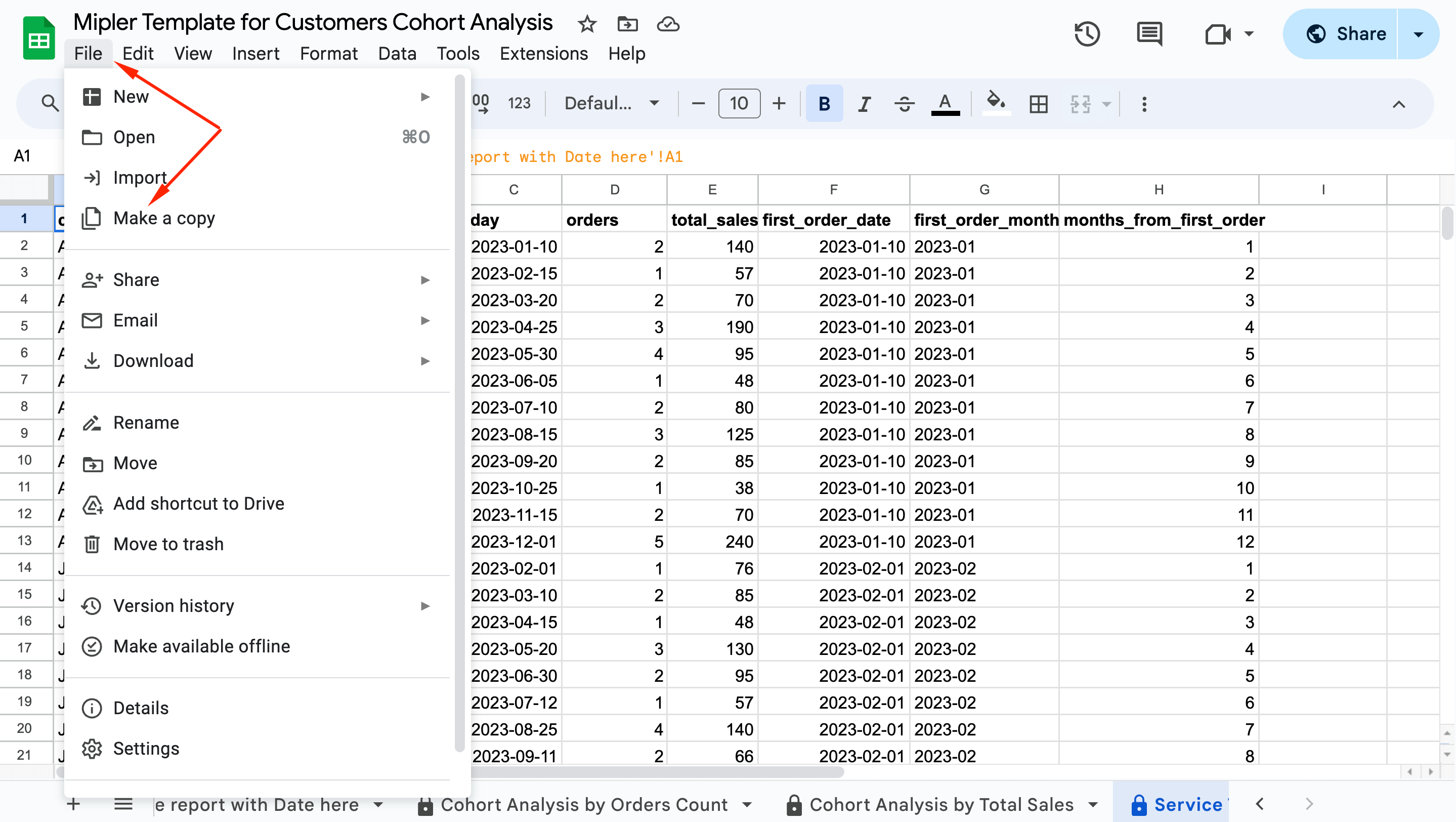Screen dimensions: 1456x822
Task: Switch to Cohort Analysis by Total Sales tab
Action: tap(941, 804)
